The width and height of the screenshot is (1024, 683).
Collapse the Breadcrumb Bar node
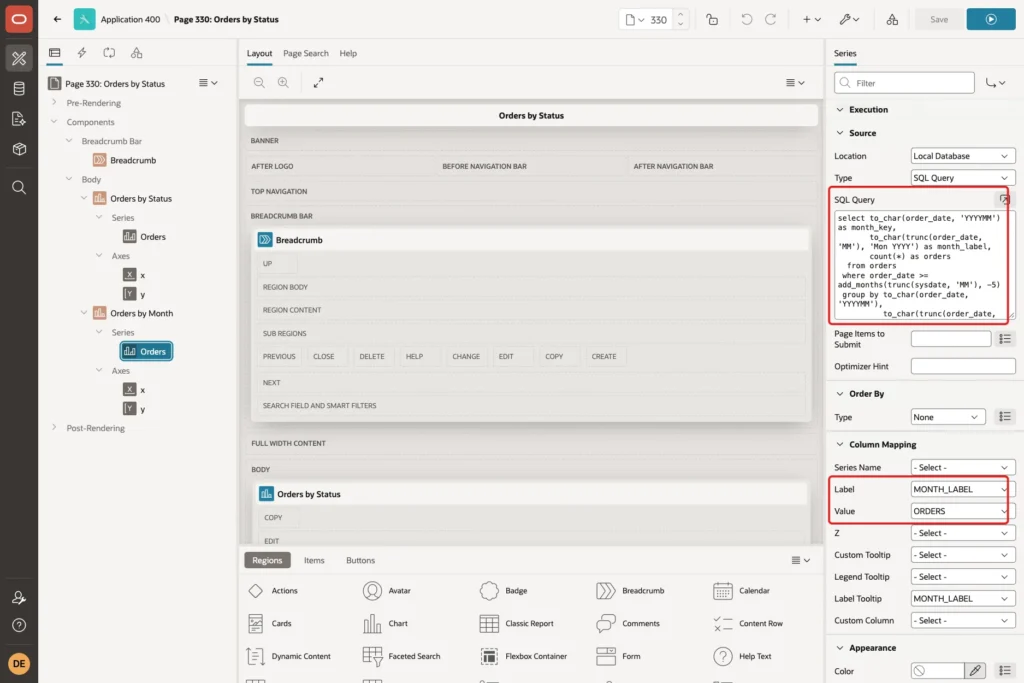pyautogui.click(x=69, y=140)
